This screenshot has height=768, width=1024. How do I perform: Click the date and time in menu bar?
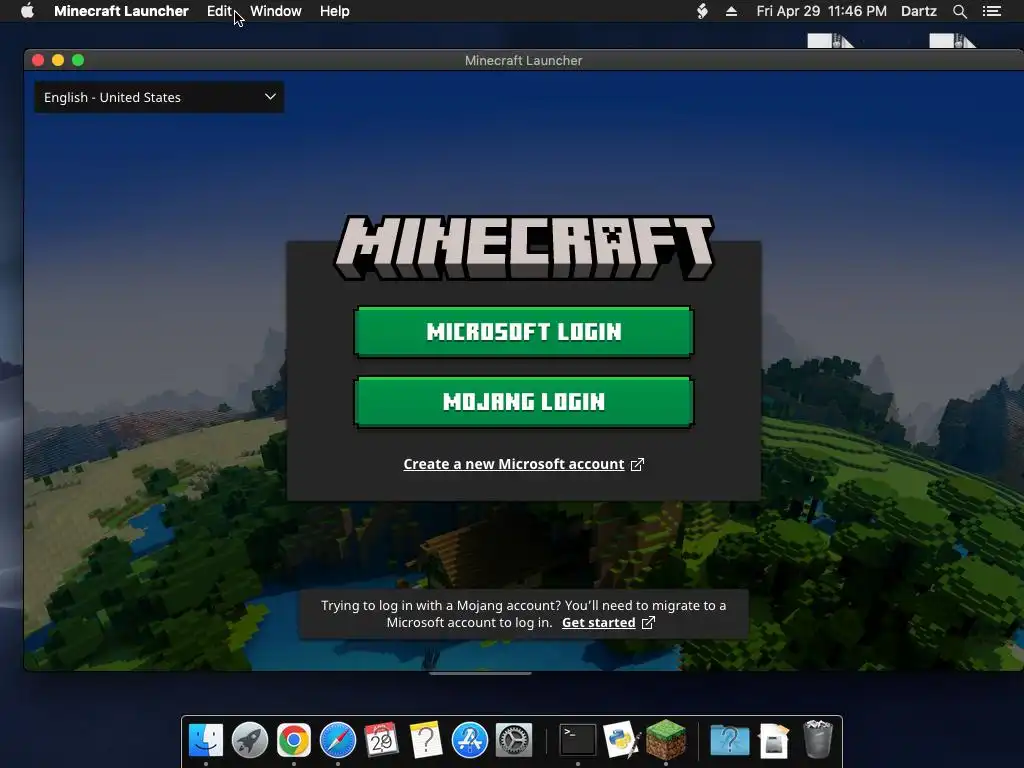coord(822,11)
